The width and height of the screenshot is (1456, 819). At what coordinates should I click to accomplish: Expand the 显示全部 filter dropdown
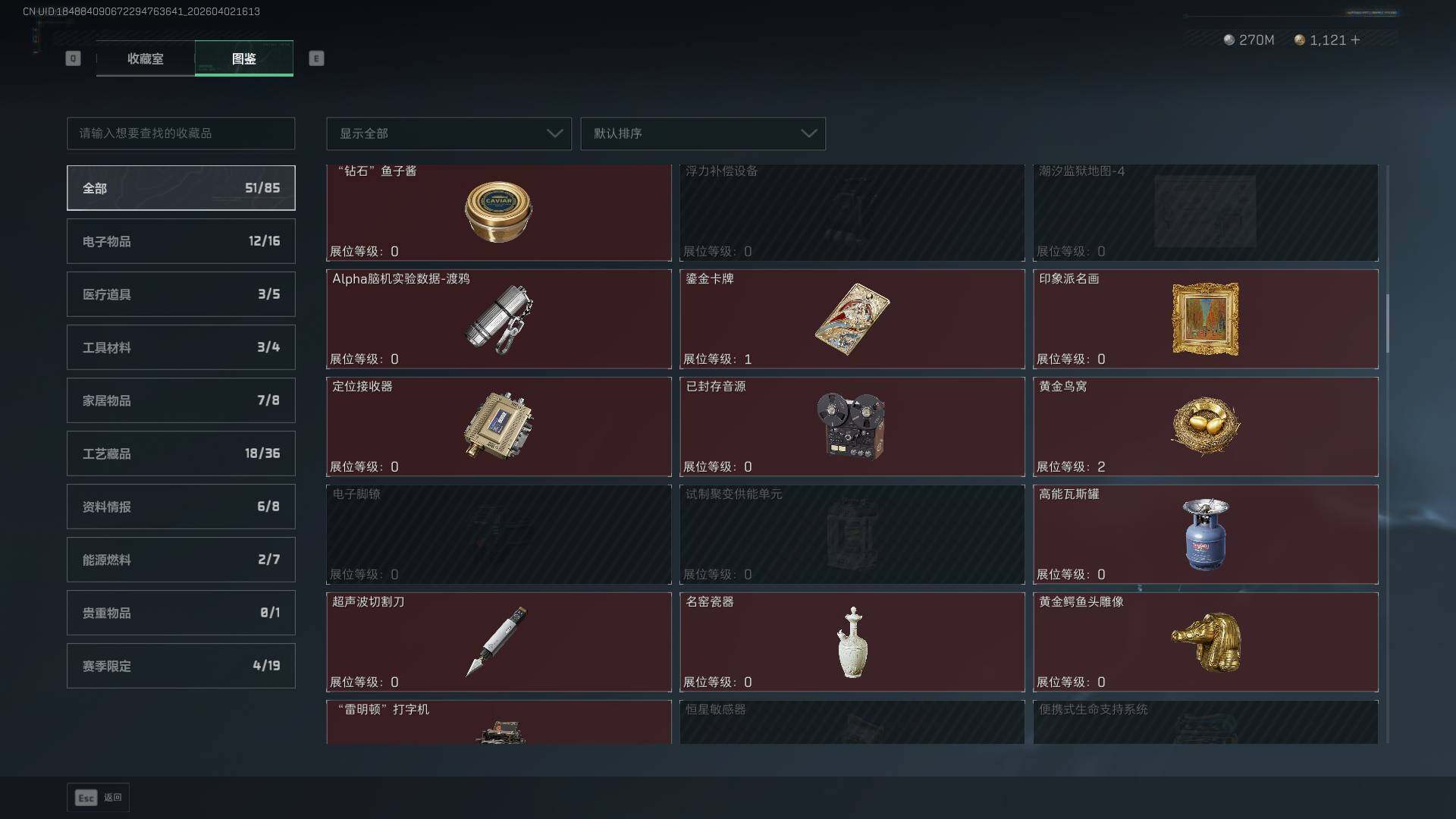point(449,133)
